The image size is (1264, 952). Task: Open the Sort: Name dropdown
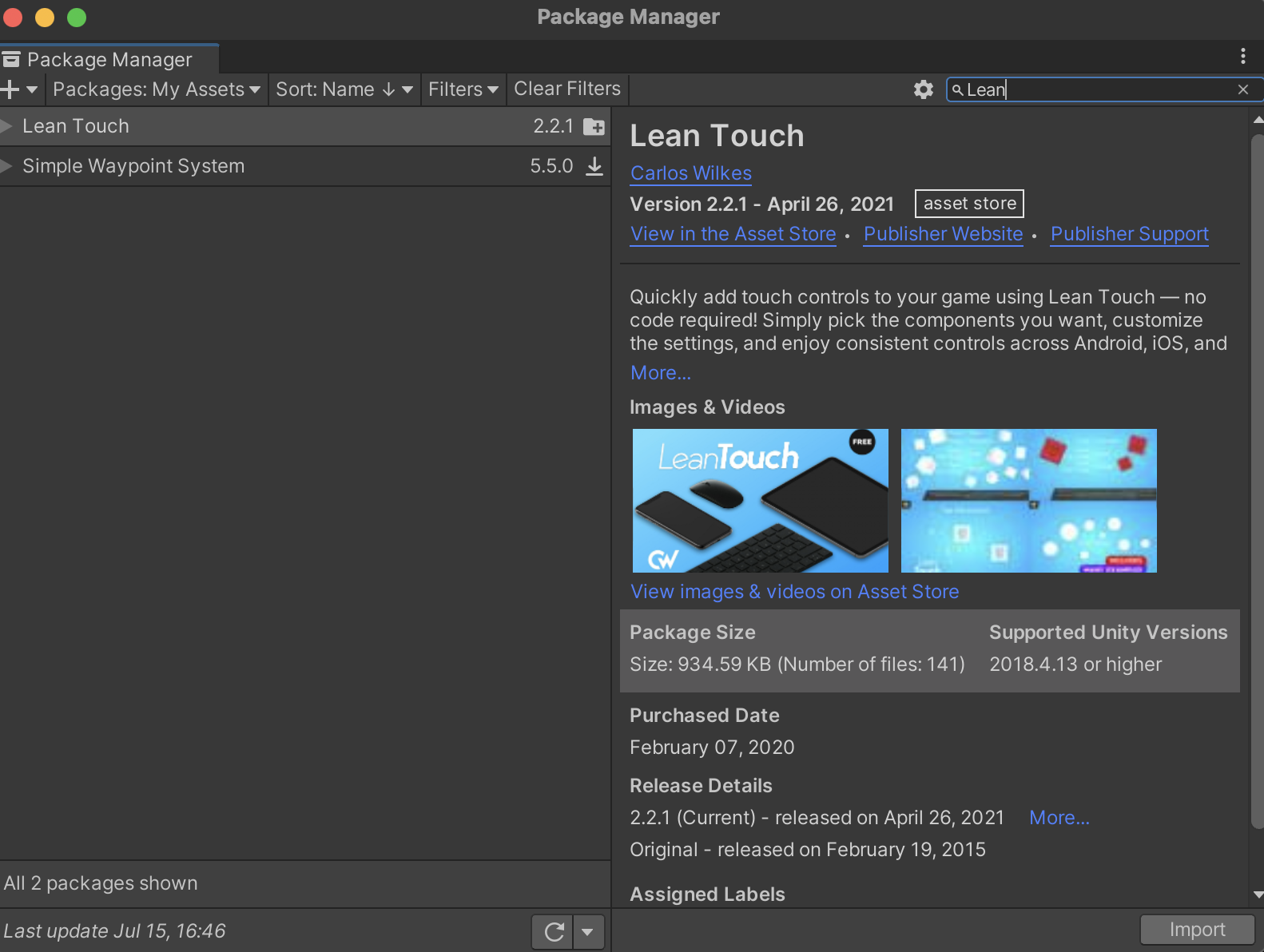click(x=344, y=89)
